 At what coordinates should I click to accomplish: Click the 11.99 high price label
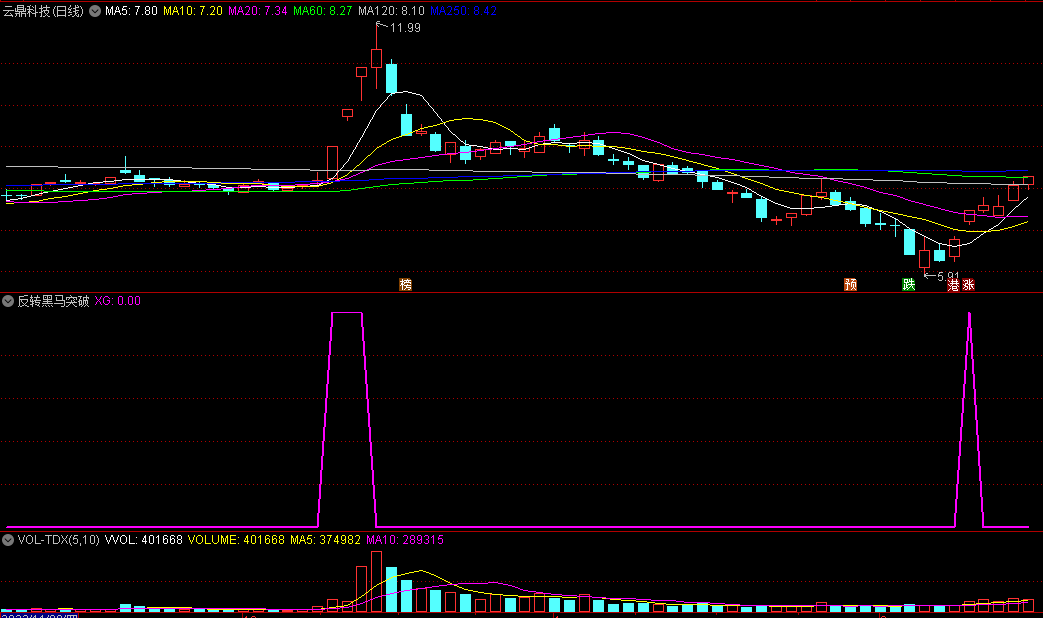coord(405,28)
